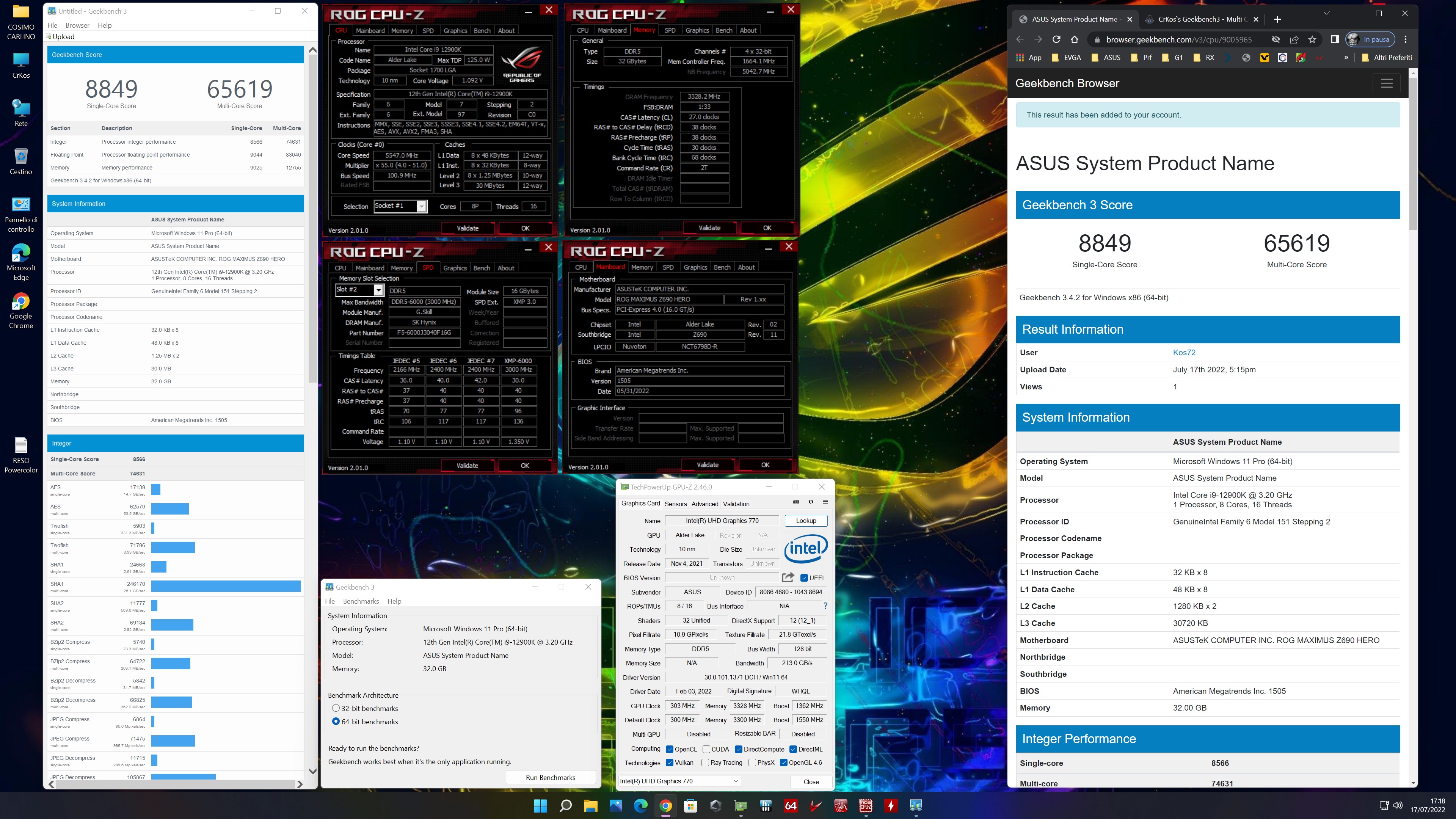Image resolution: width=1456 pixels, height=819 pixels.
Task: Click the Chrome home icon
Action: coord(1075,39)
